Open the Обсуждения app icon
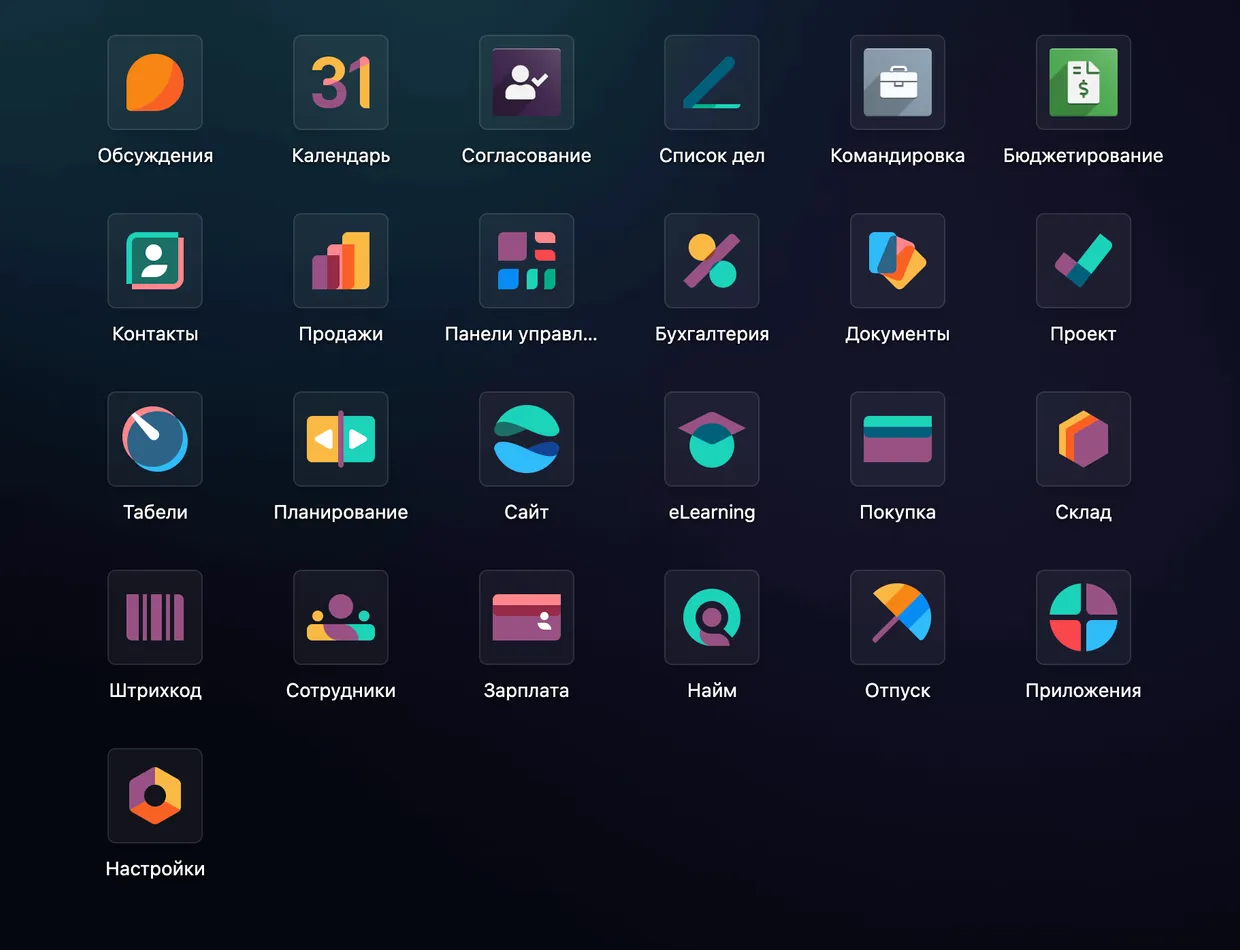1240x950 pixels. click(x=155, y=82)
